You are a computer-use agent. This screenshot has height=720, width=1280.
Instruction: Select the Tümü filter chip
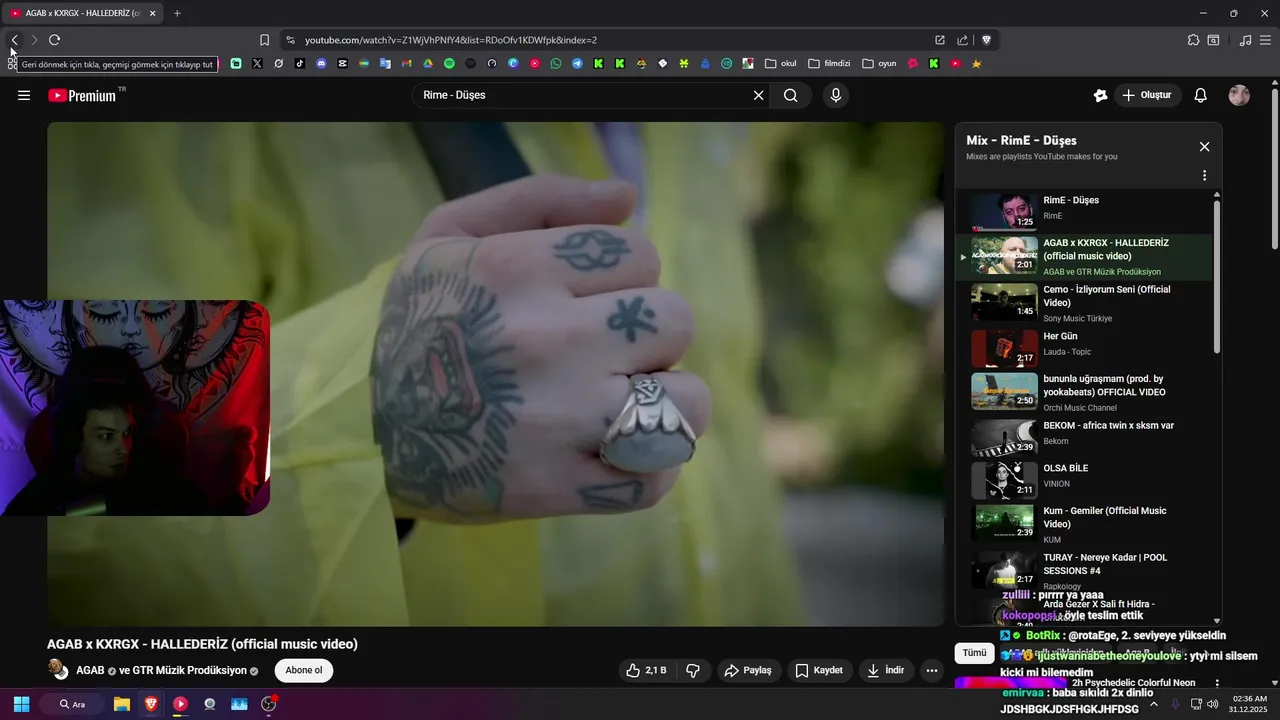coord(974,653)
